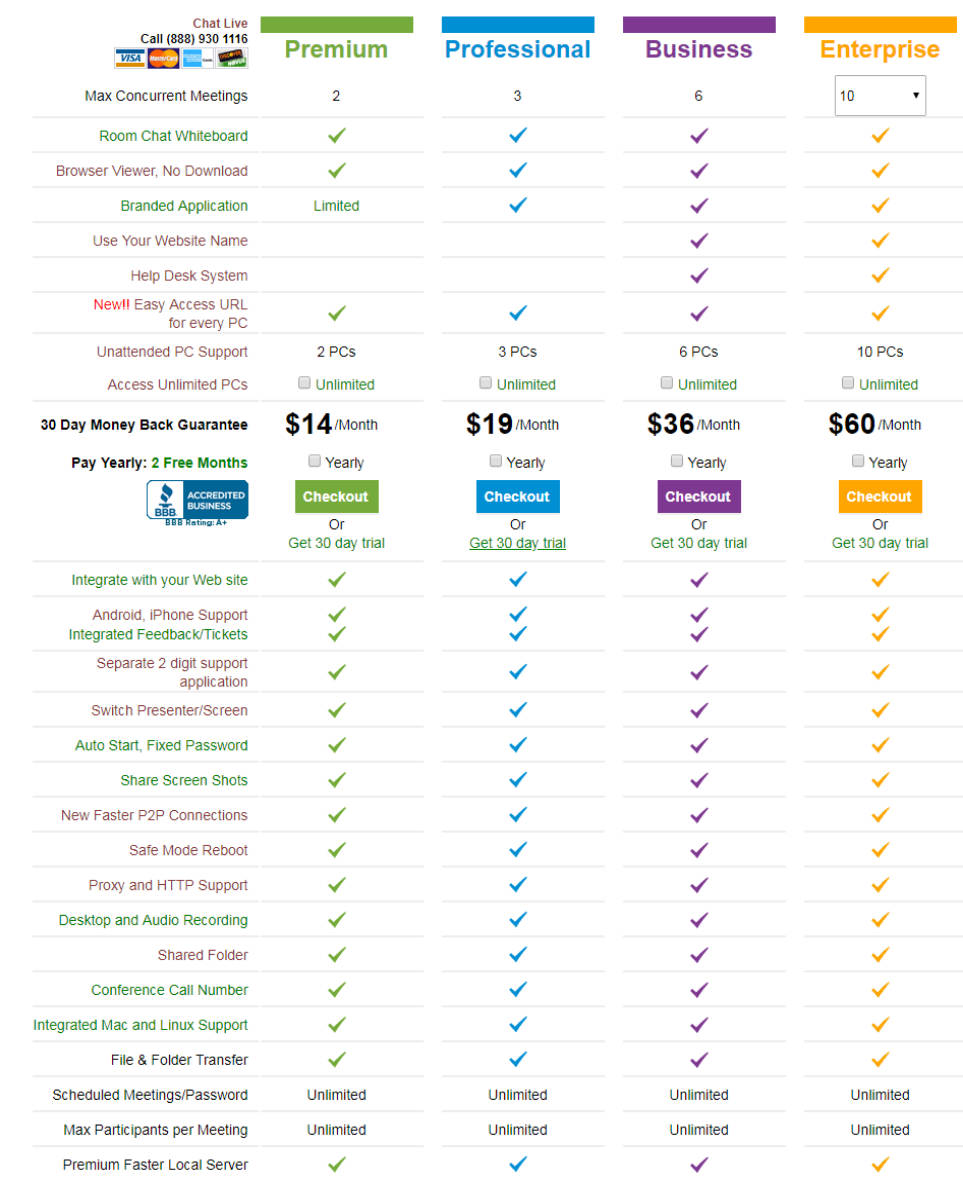963x1180 pixels.
Task: Click the American Express card icon
Action: pos(197,58)
